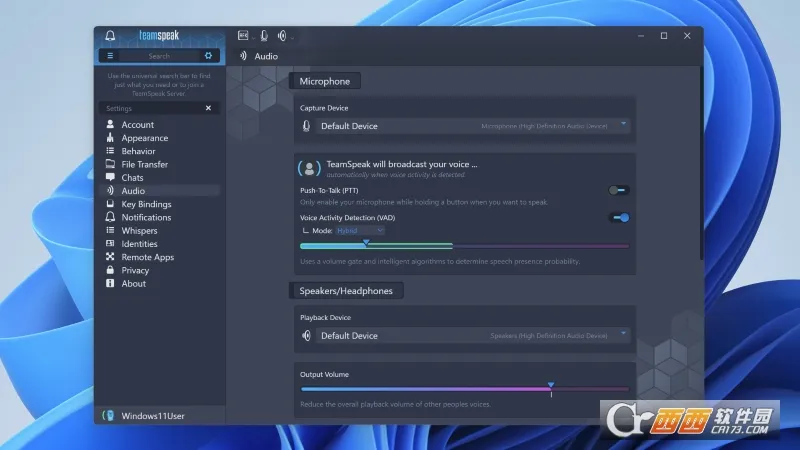Click the Privacy lock icon
The image size is (800, 450).
click(110, 270)
